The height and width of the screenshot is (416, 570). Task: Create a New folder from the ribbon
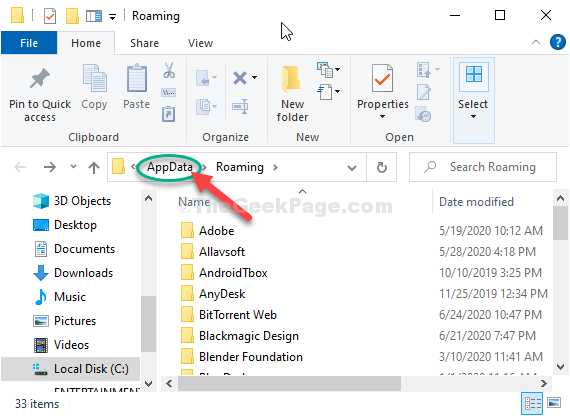tap(292, 93)
